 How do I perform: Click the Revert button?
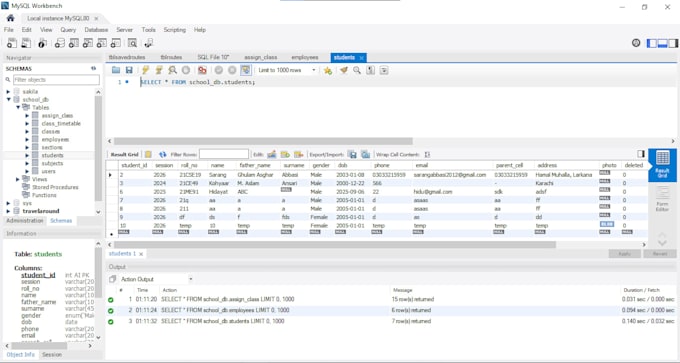[x=660, y=254]
